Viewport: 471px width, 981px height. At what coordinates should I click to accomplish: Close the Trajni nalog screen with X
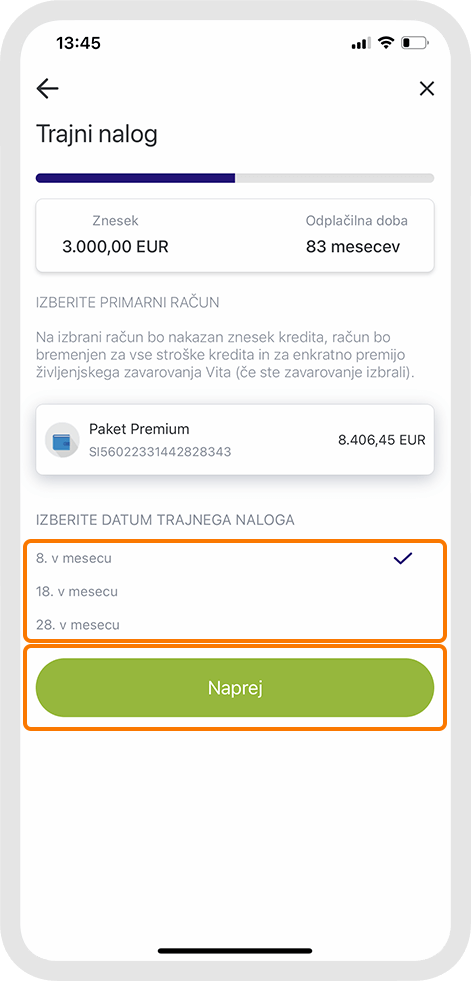pyautogui.click(x=427, y=89)
